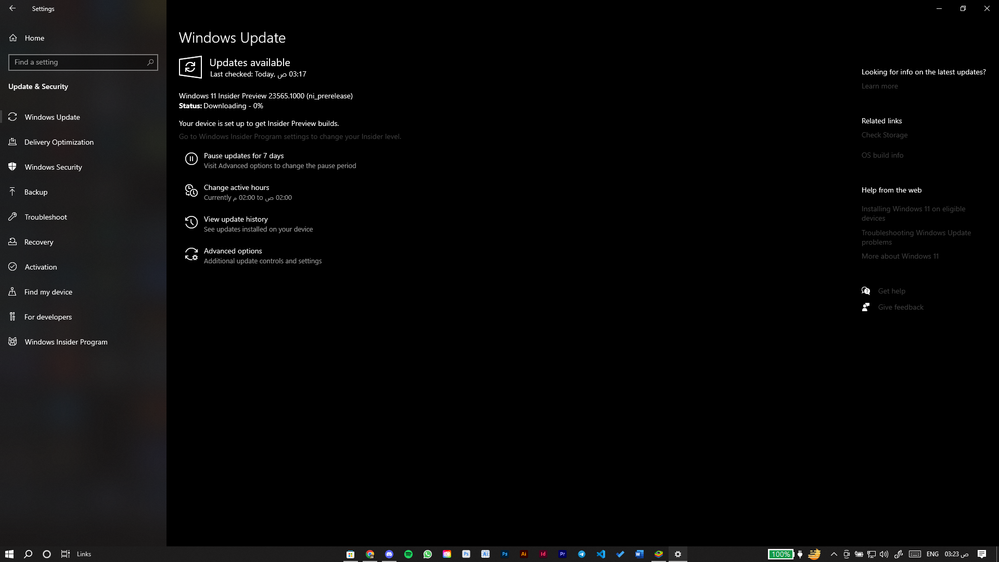The image size is (999, 562).
Task: Click the 'Related links' heading
Action: [882, 120]
